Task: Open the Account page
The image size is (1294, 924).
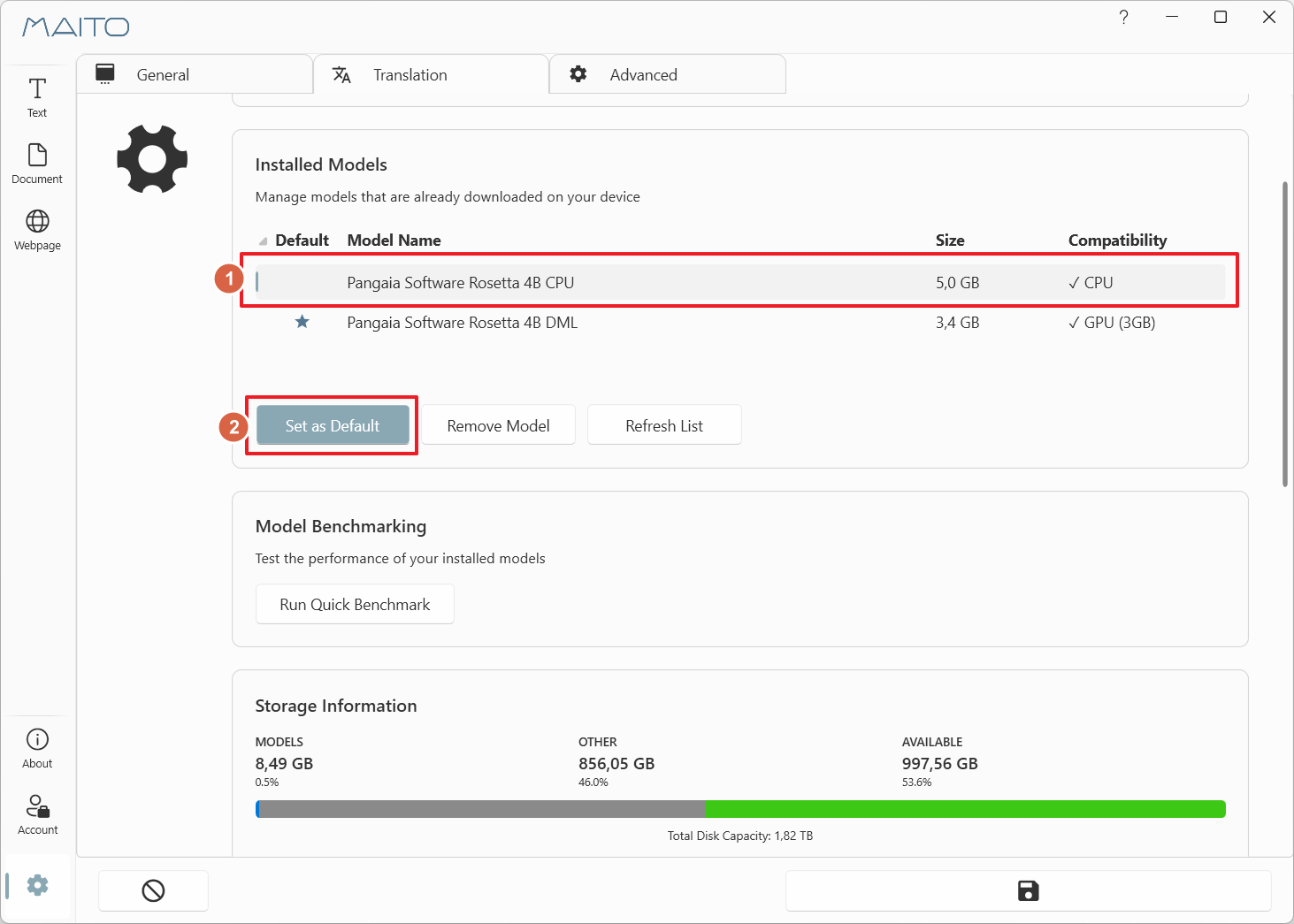Action: click(x=37, y=814)
